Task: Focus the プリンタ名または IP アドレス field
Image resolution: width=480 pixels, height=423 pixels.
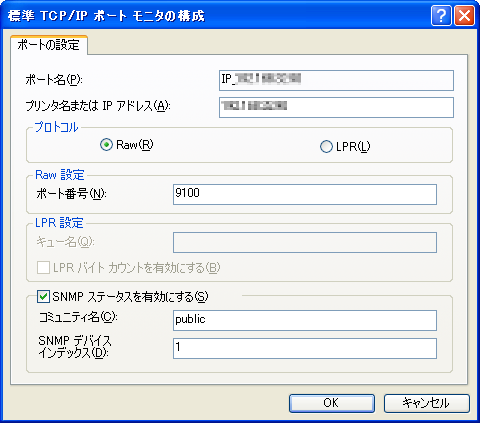Action: click(336, 107)
